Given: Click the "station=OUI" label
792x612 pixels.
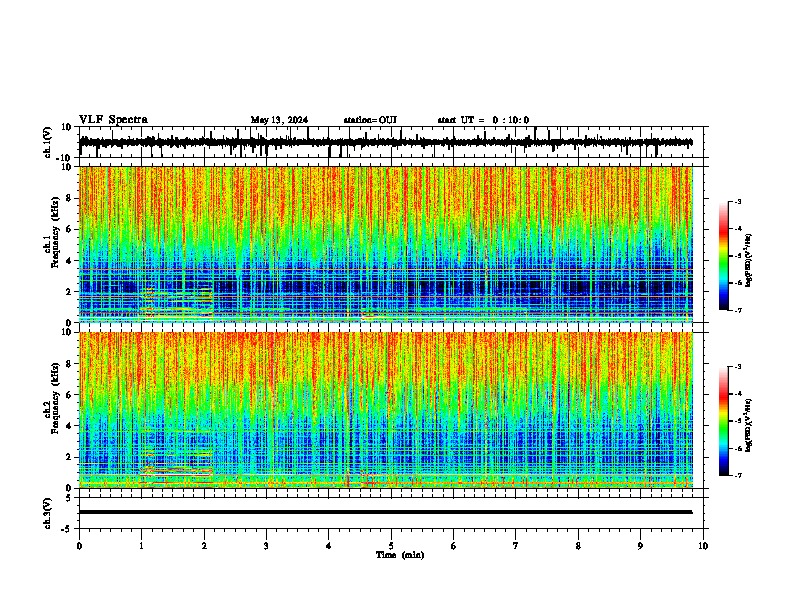Looking at the screenshot, I should tap(370, 120).
